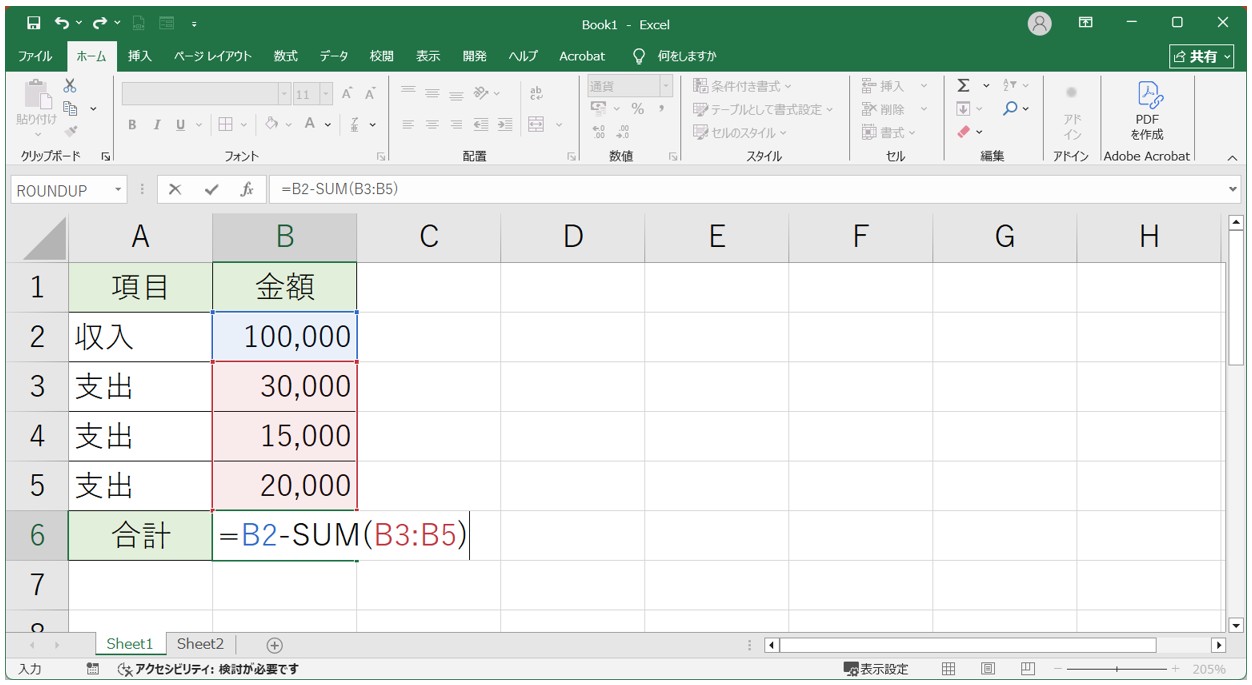The height and width of the screenshot is (685, 1252).
Task: Click the 共有 share button
Action: (x=1201, y=56)
